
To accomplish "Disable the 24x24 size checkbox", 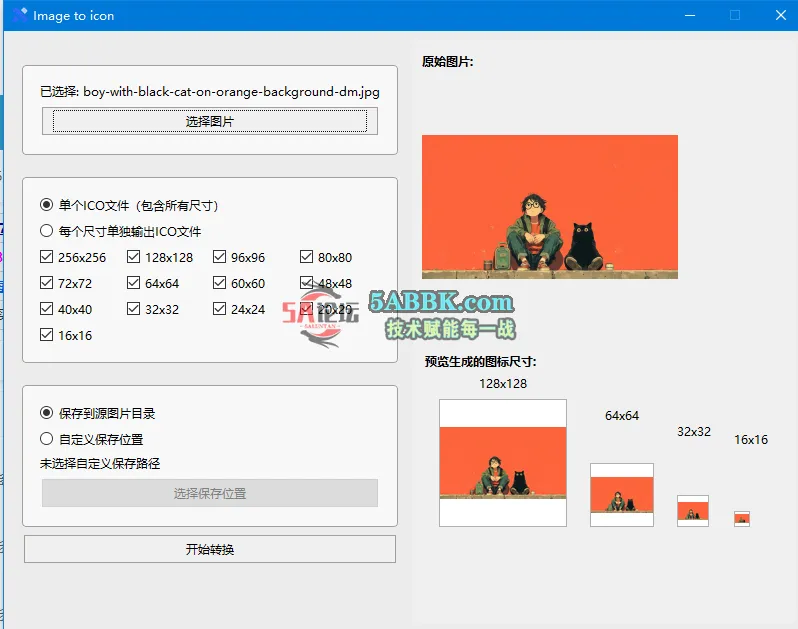I will click(x=219, y=308).
